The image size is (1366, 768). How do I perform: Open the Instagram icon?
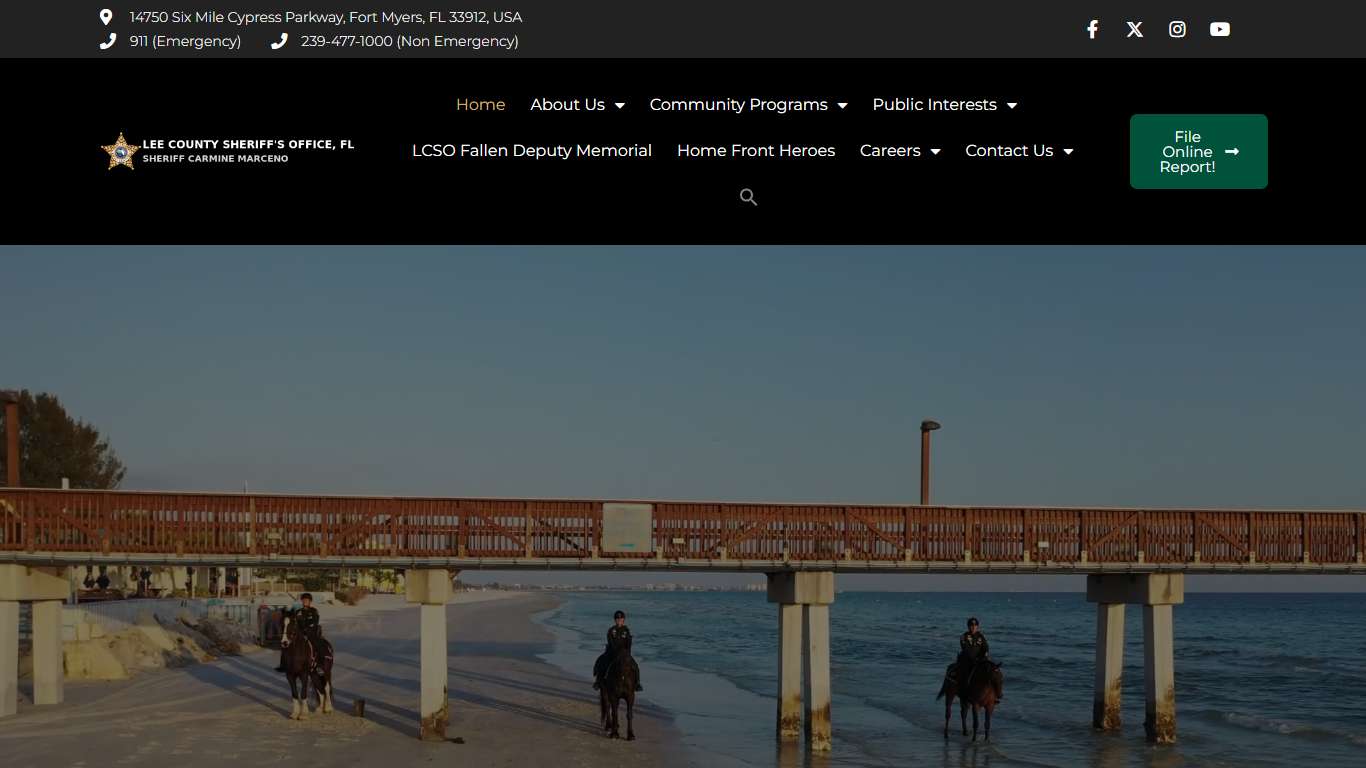[1177, 29]
